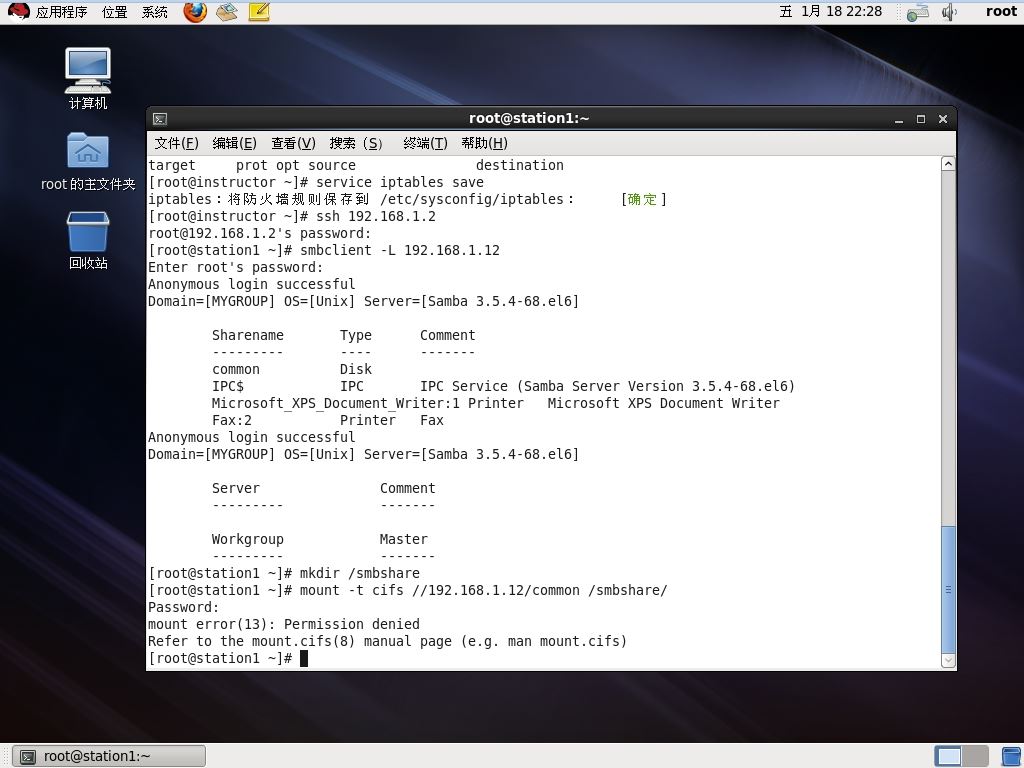The width and height of the screenshot is (1024, 768).
Task: Click the 'Sharename' column header text
Action: (248, 335)
